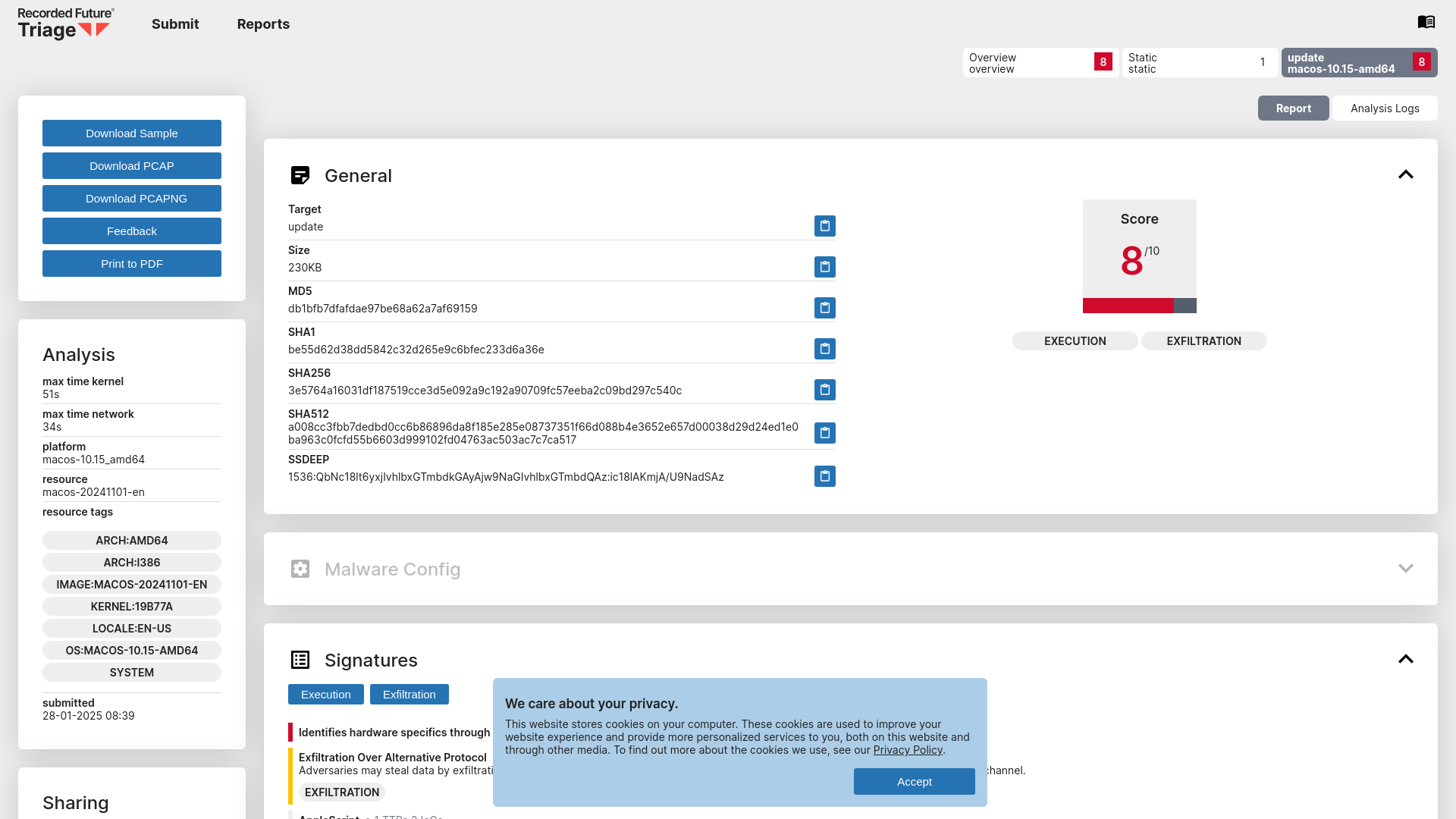Collapse the Signatures section chevron
This screenshot has height=819, width=1456.
[x=1405, y=659]
